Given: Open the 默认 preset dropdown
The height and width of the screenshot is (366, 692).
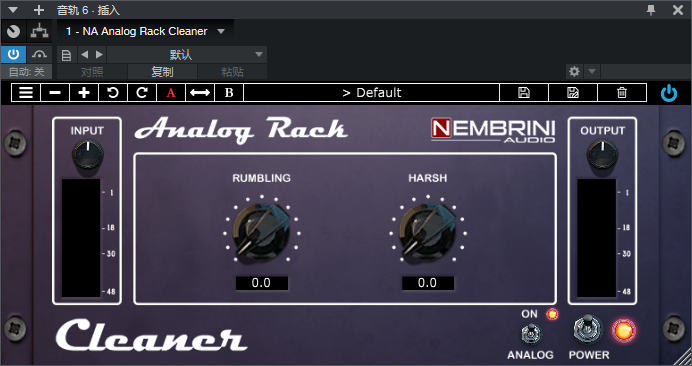Looking at the screenshot, I should 187,55.
